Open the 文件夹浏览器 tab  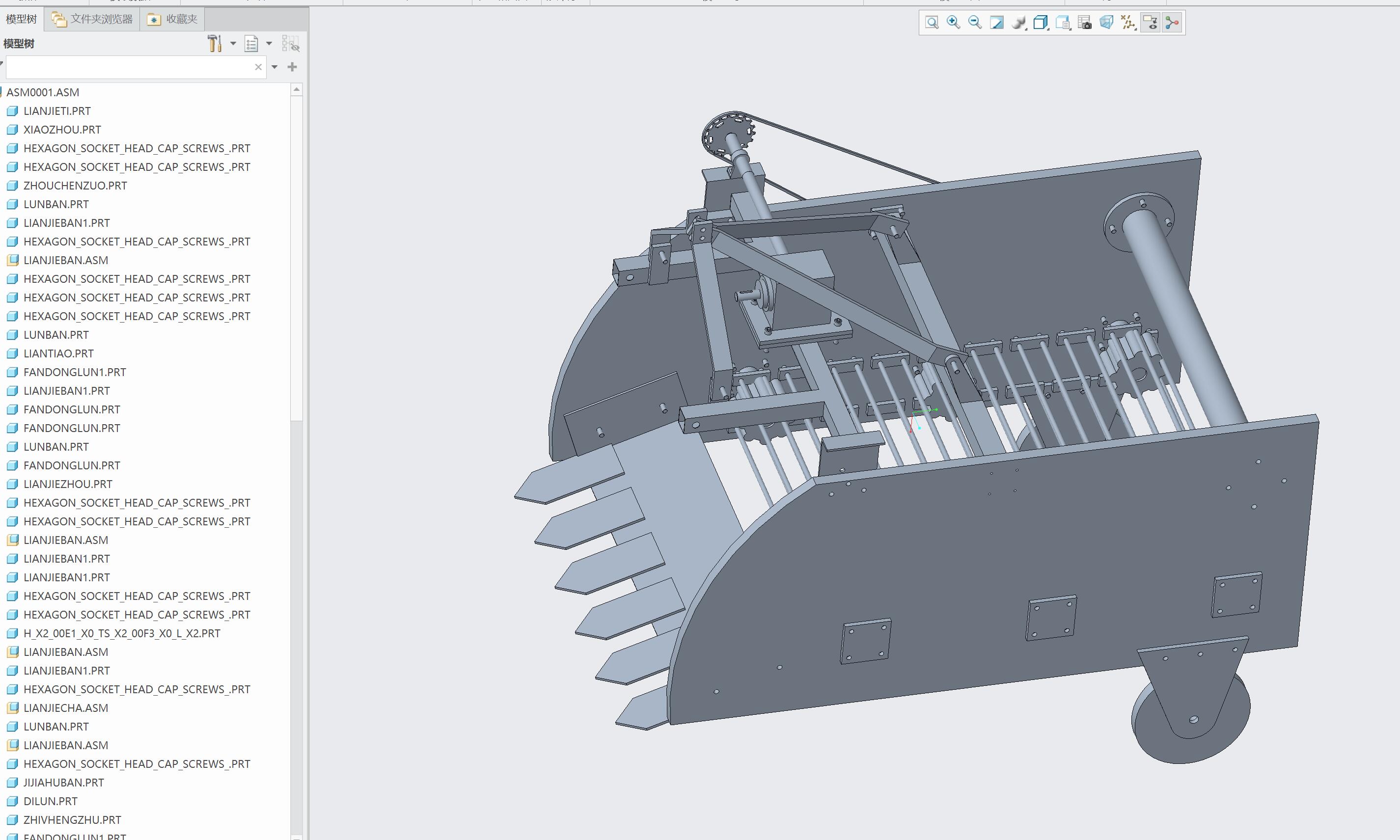(92, 19)
